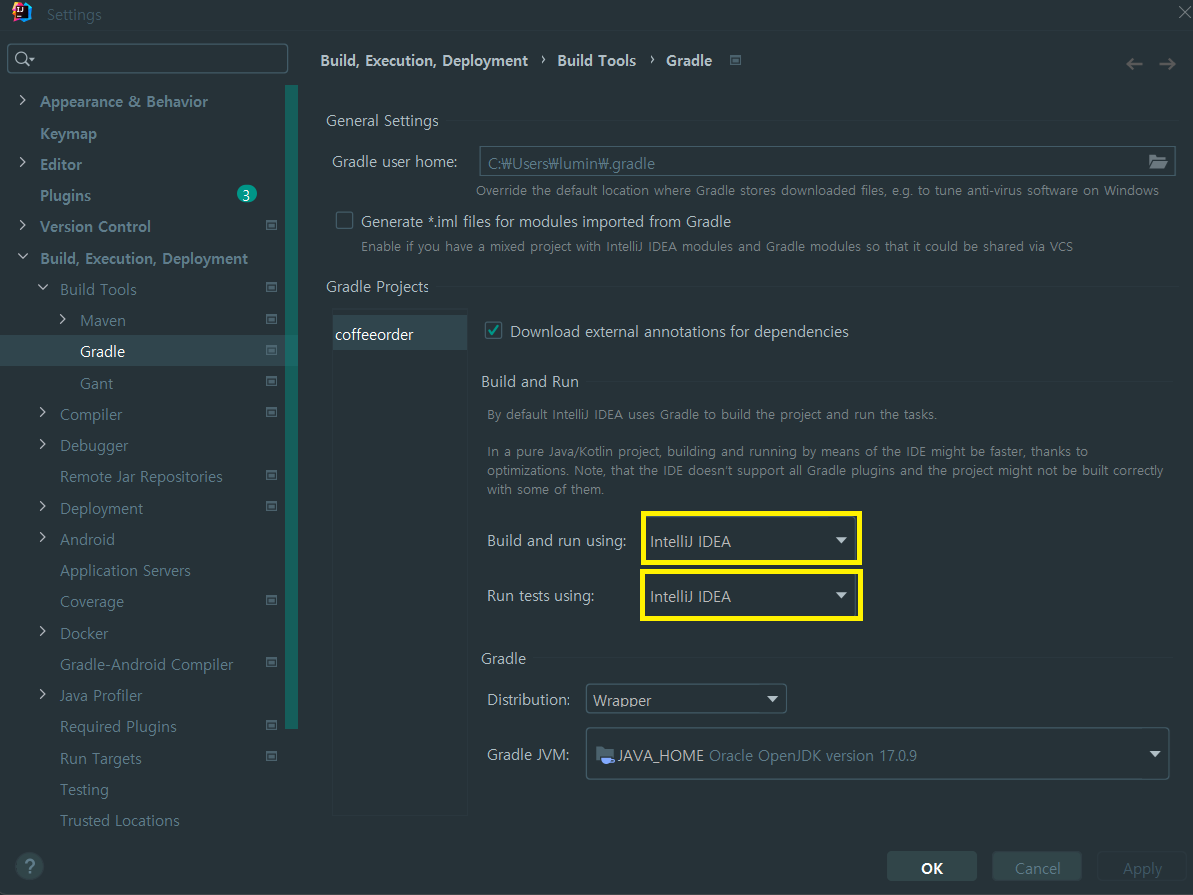
Task: Open Testing settings page
Action: pos(84,789)
